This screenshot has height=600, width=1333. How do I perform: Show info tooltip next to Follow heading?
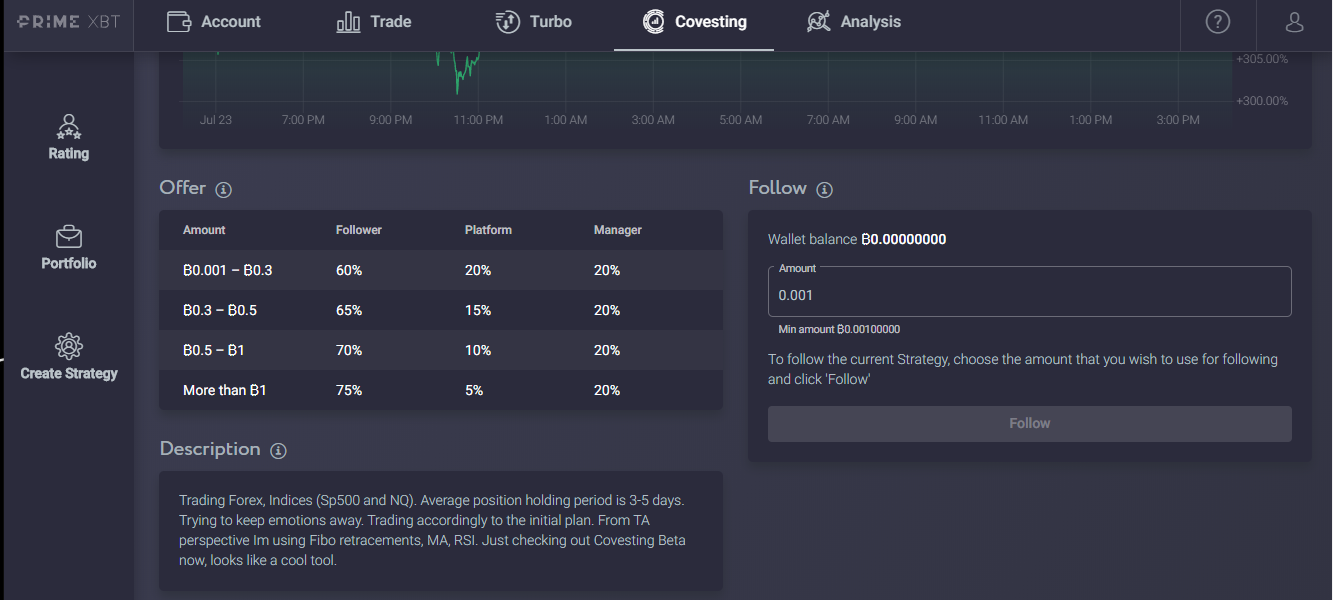824,189
